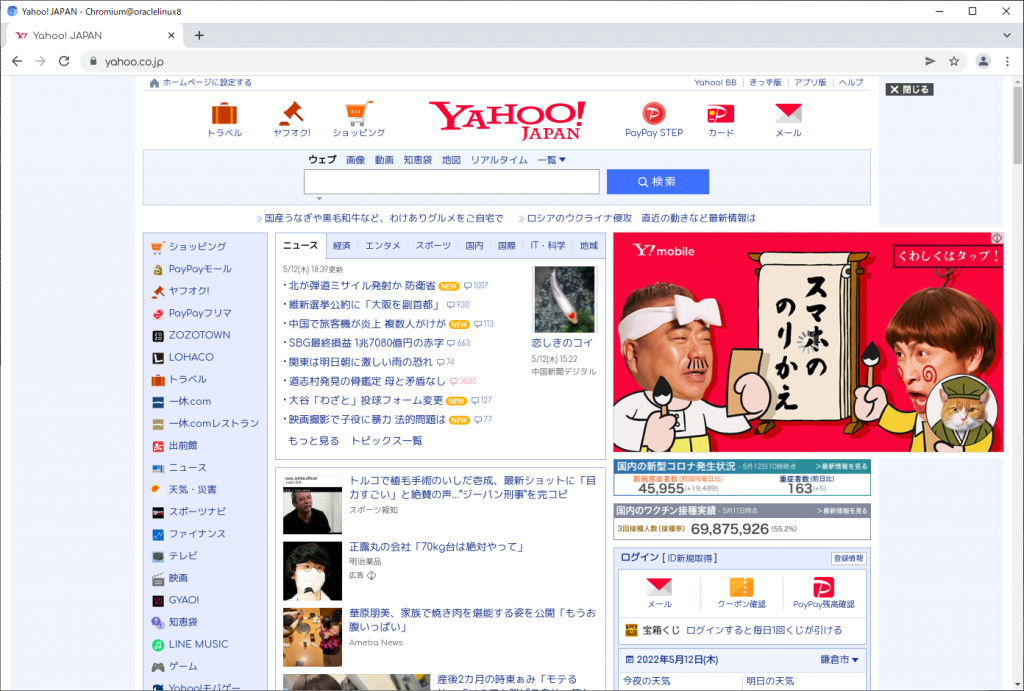Select the リアルタイム search category

tap(499, 160)
